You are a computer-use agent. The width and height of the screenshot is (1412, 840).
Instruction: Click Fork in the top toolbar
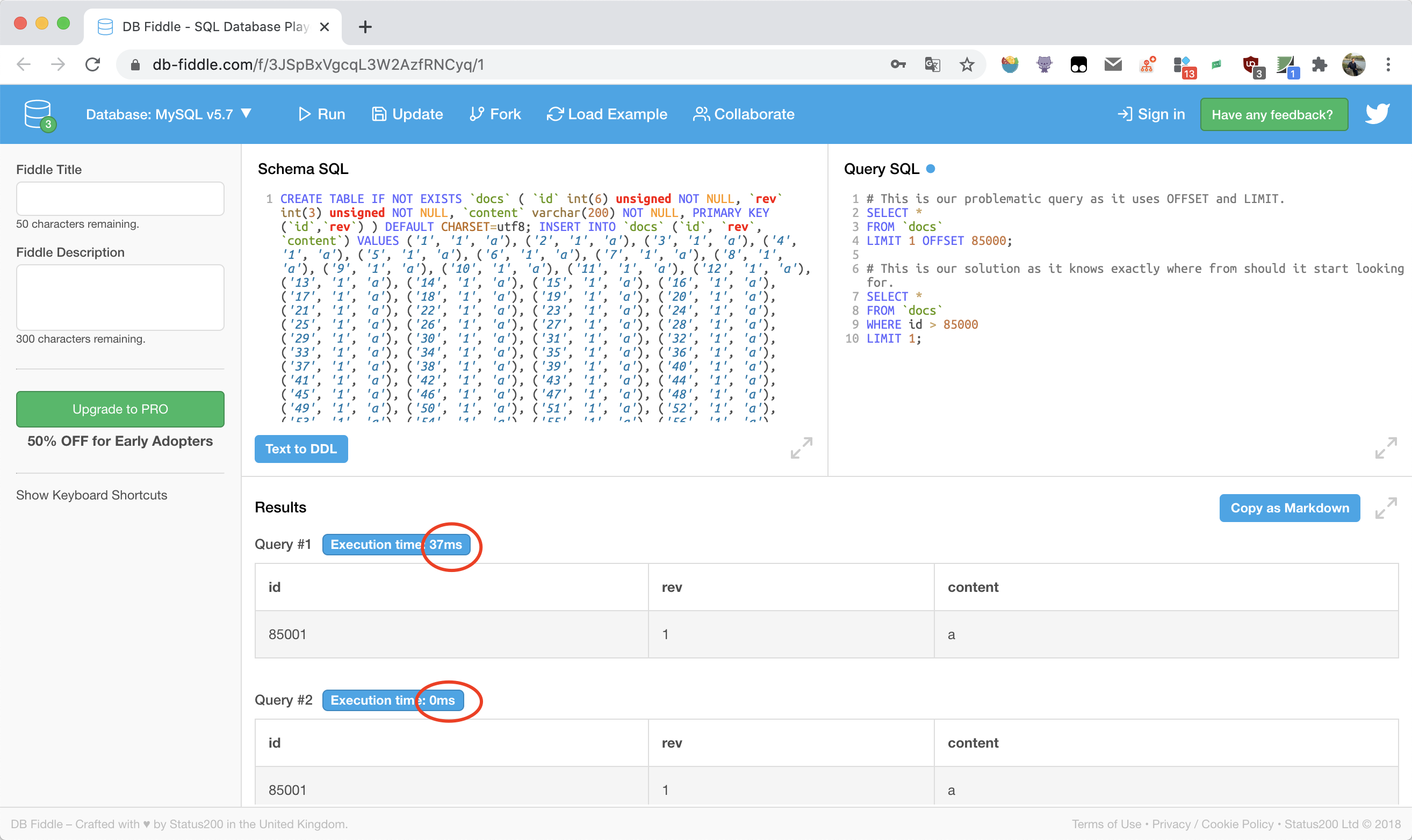(x=495, y=114)
